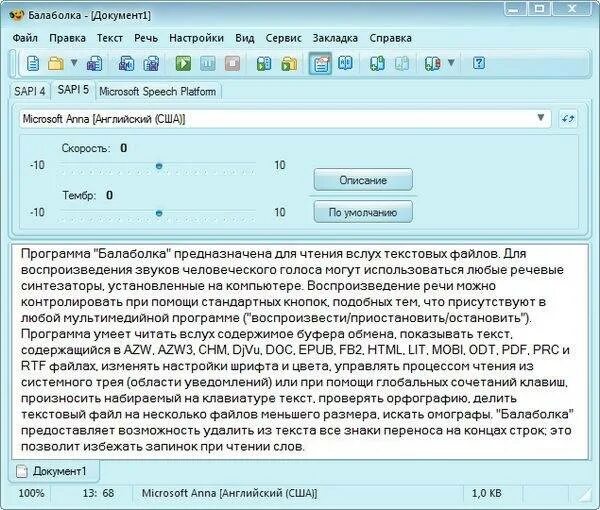The height and width of the screenshot is (510, 600).
Task: Save the document using the floppy disk icon
Action: pyautogui.click(x=95, y=63)
